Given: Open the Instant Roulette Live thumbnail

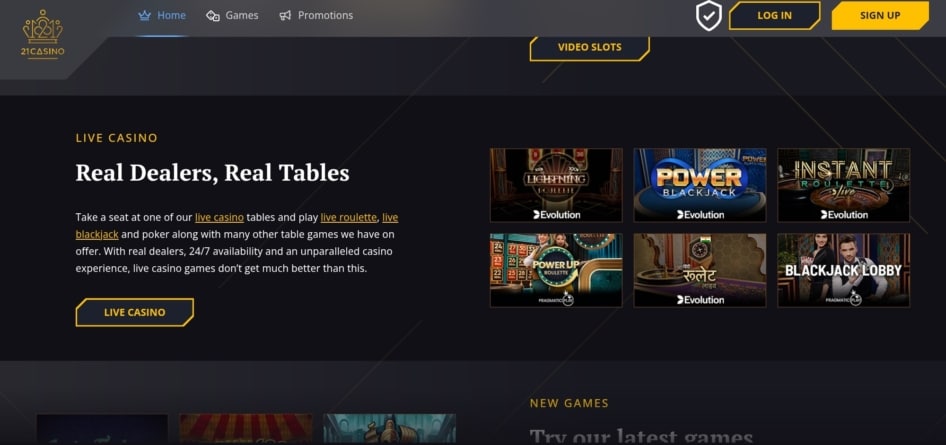Looking at the screenshot, I should point(843,185).
